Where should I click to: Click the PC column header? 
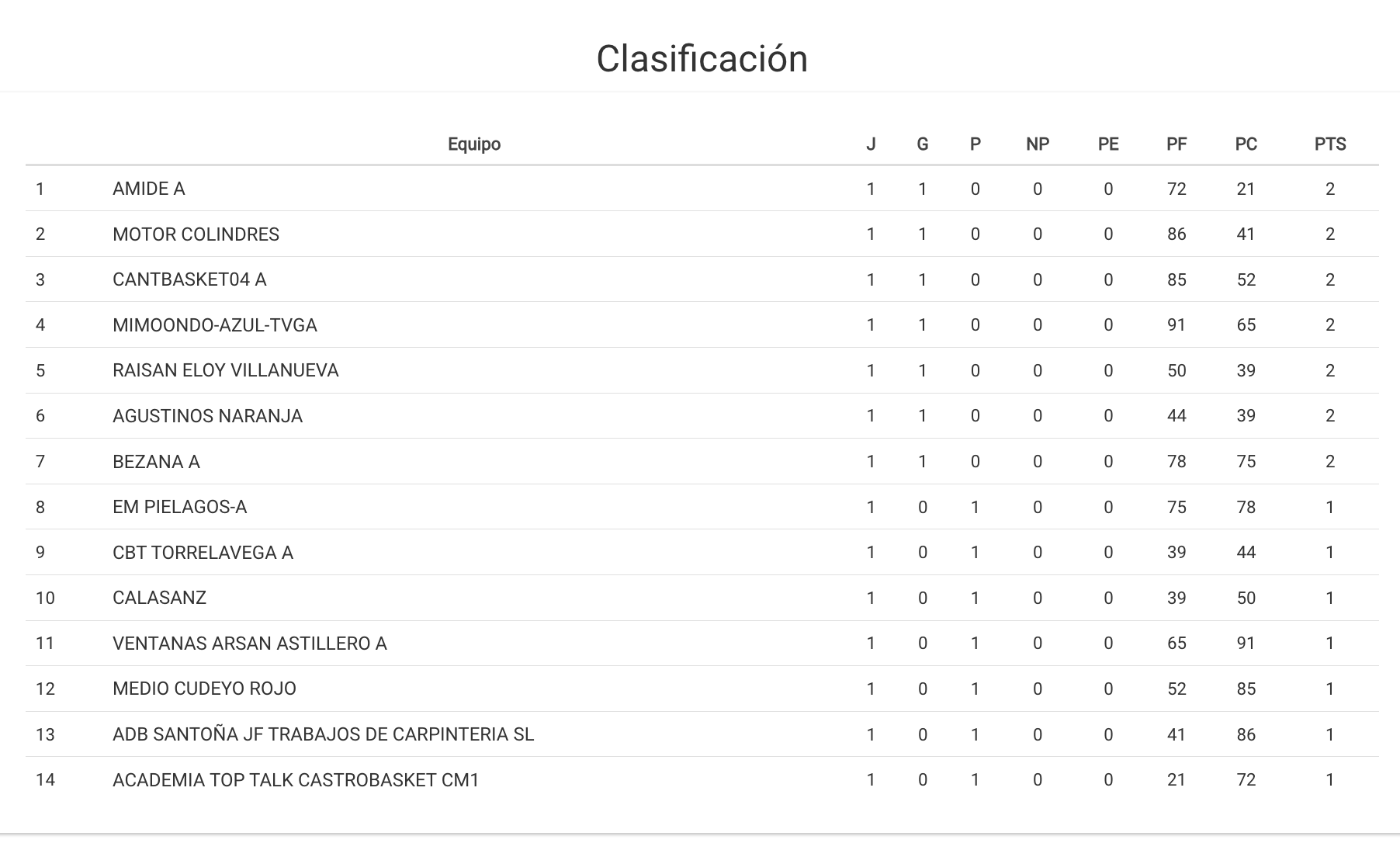tap(1246, 144)
